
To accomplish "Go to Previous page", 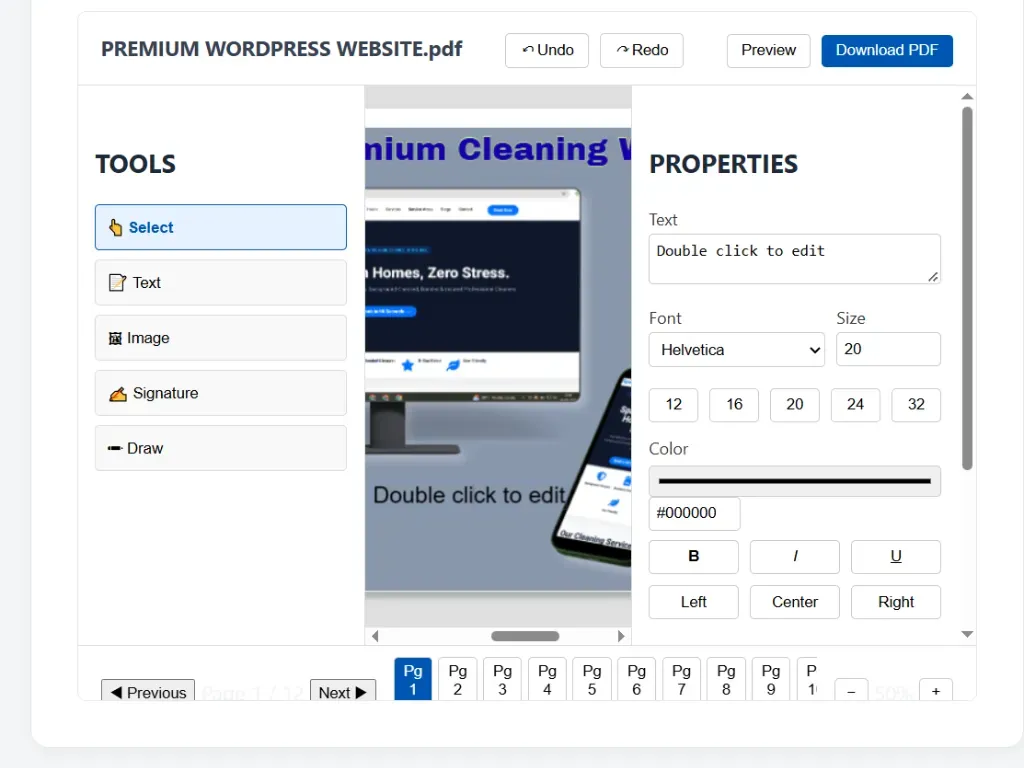I will coord(148,691).
